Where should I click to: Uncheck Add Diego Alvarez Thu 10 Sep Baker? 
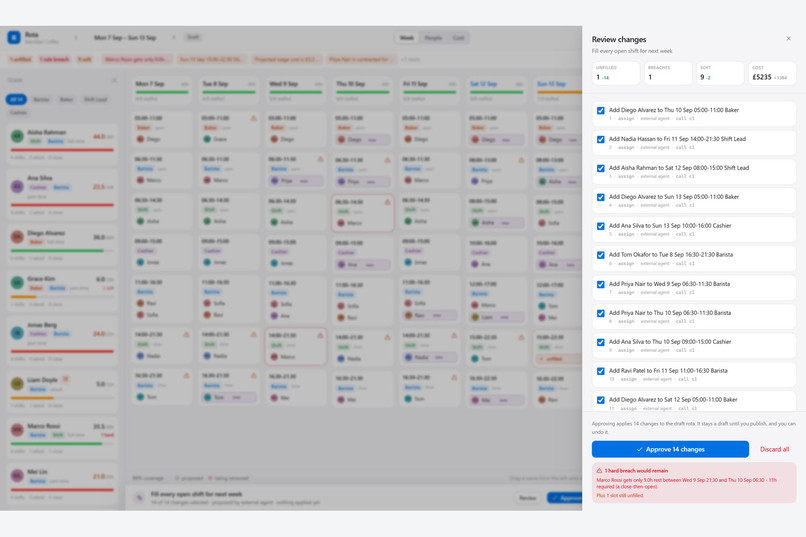click(600, 110)
